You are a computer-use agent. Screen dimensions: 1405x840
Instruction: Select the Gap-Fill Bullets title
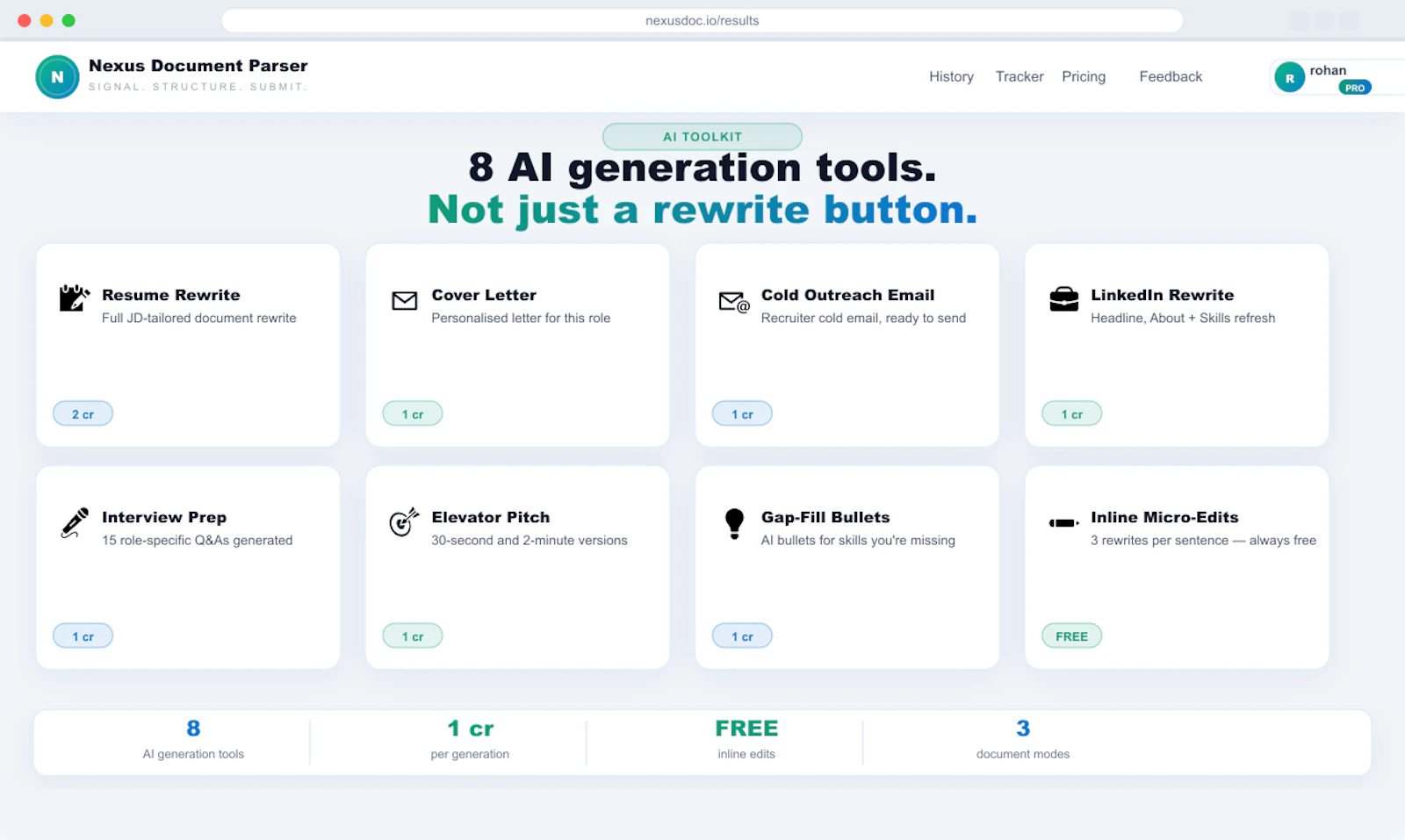pos(825,517)
